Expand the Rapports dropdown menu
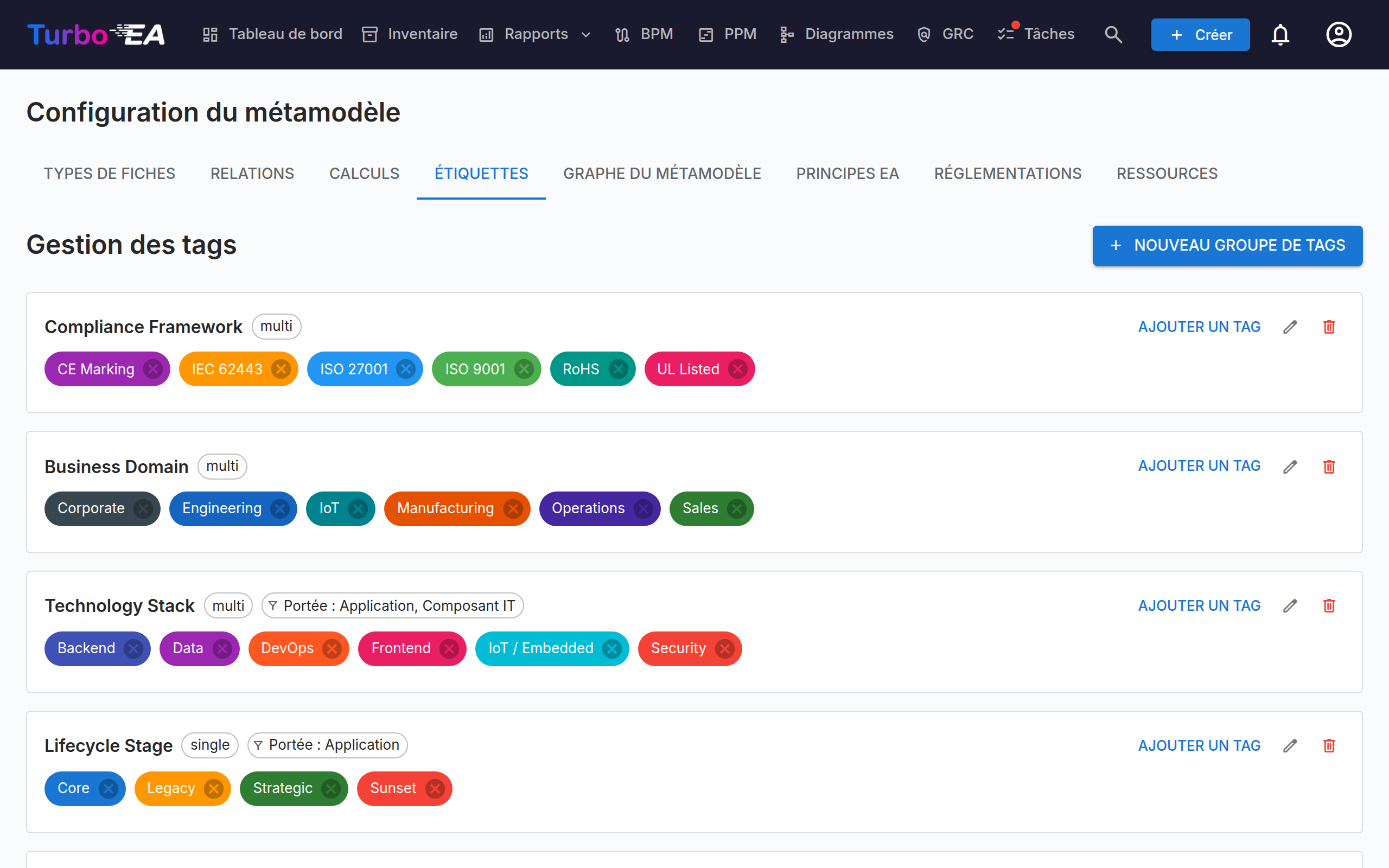 point(536,34)
